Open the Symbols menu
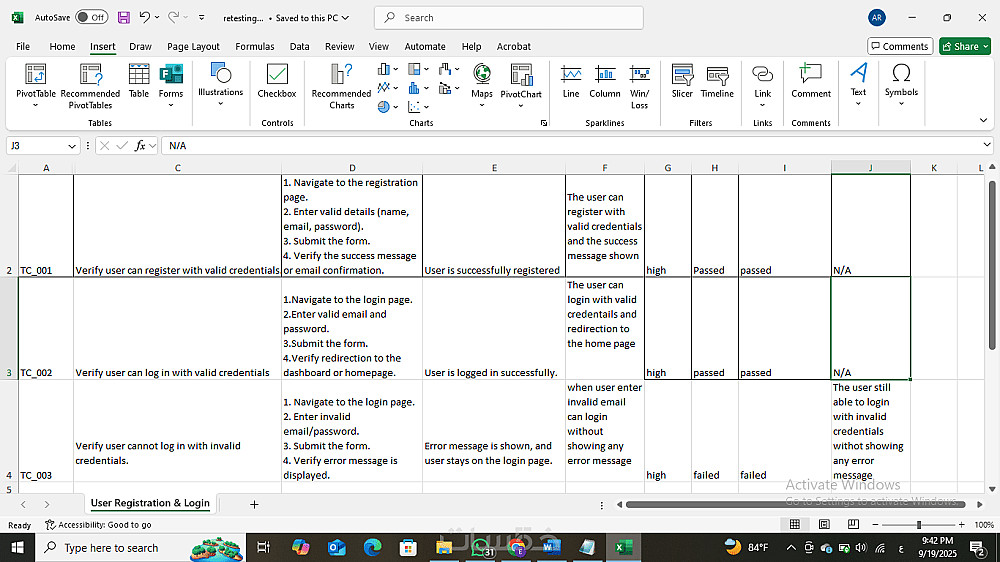Screen dimensions: 1000x562 pyautogui.click(x=901, y=84)
